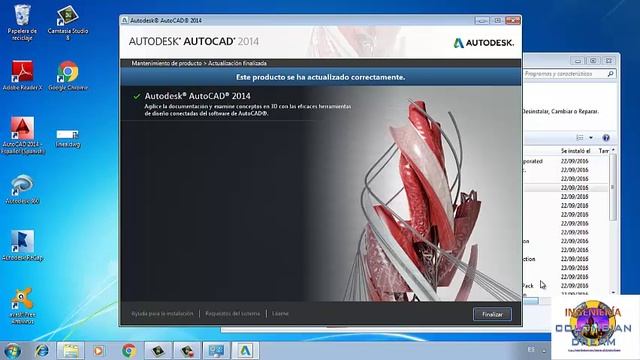The image size is (640, 360).
Task: Show hidden tray icons arrow
Action: click(x=544, y=351)
